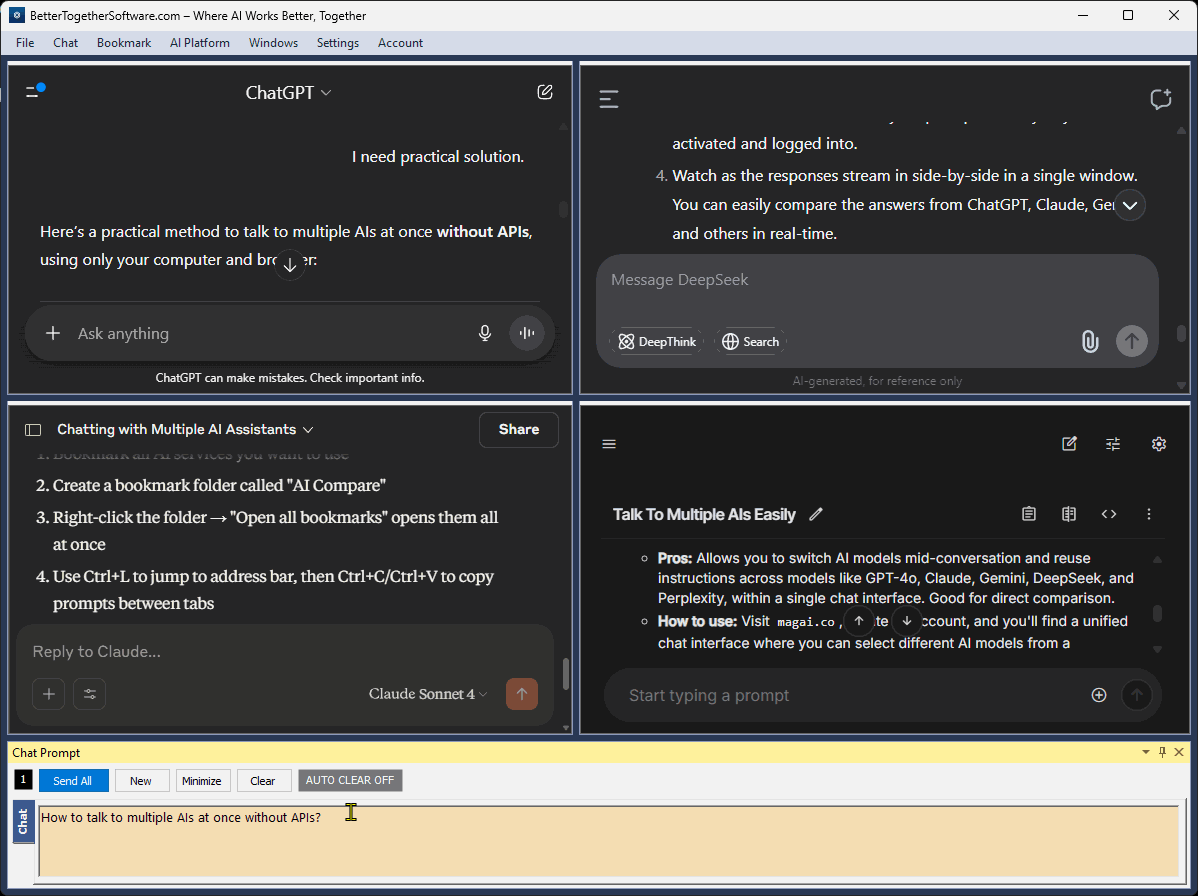Click plus attach icon in ChatGPT input
Viewport: 1198px width, 896px height.
53,333
